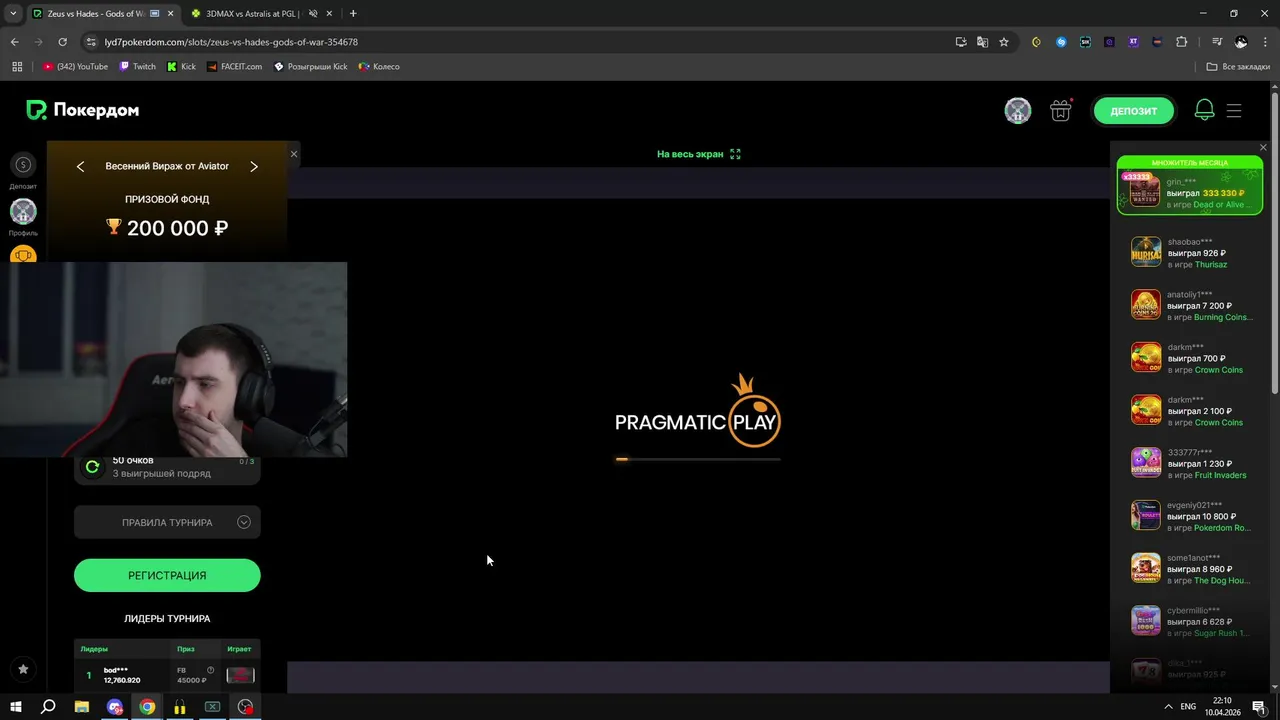The width and height of the screenshot is (1280, 720).
Task: Open the Windows notification center
Action: coord(1259,707)
